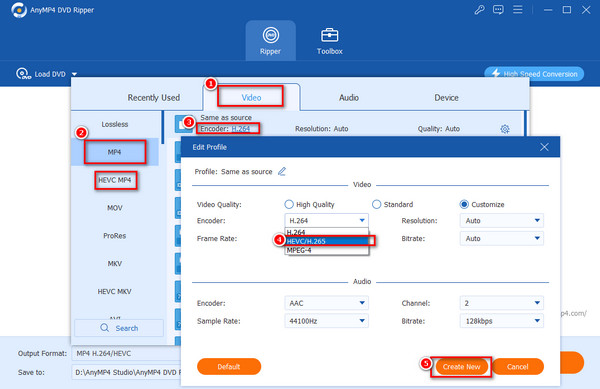Select the Lossless format category

coord(115,124)
